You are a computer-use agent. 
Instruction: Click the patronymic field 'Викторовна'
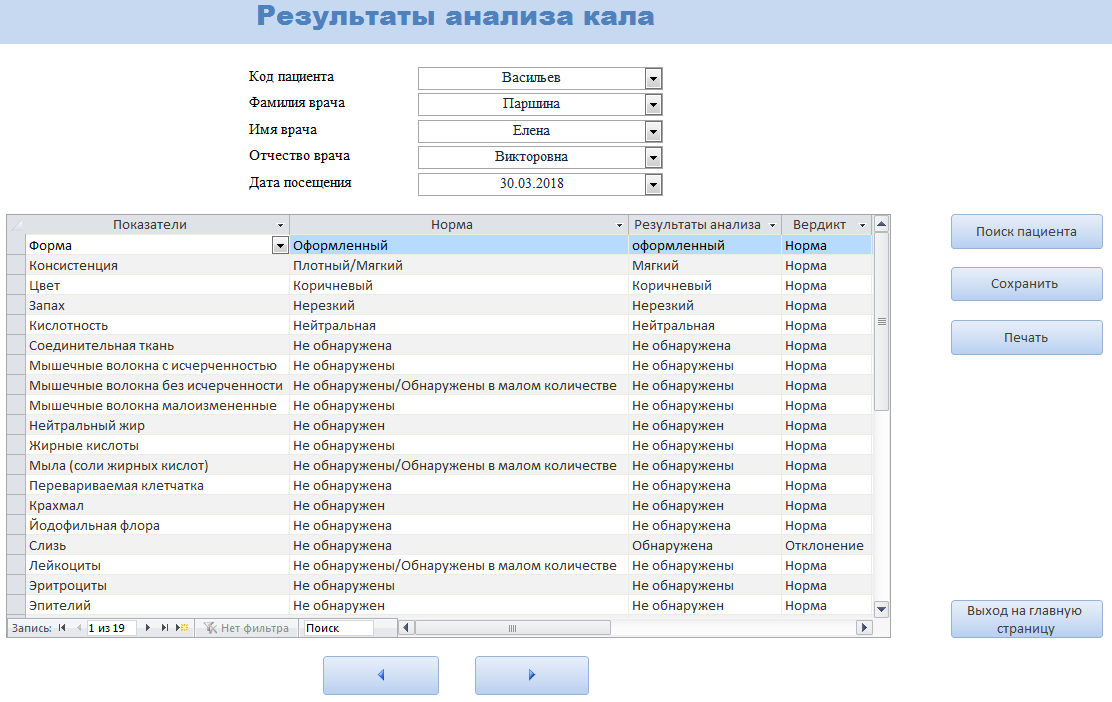coord(531,157)
